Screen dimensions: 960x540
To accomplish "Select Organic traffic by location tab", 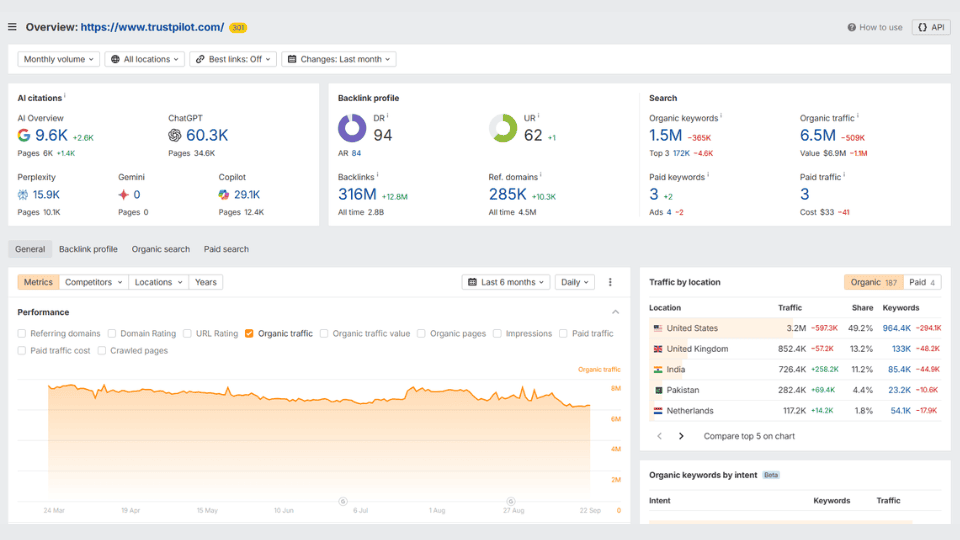I will pos(874,282).
